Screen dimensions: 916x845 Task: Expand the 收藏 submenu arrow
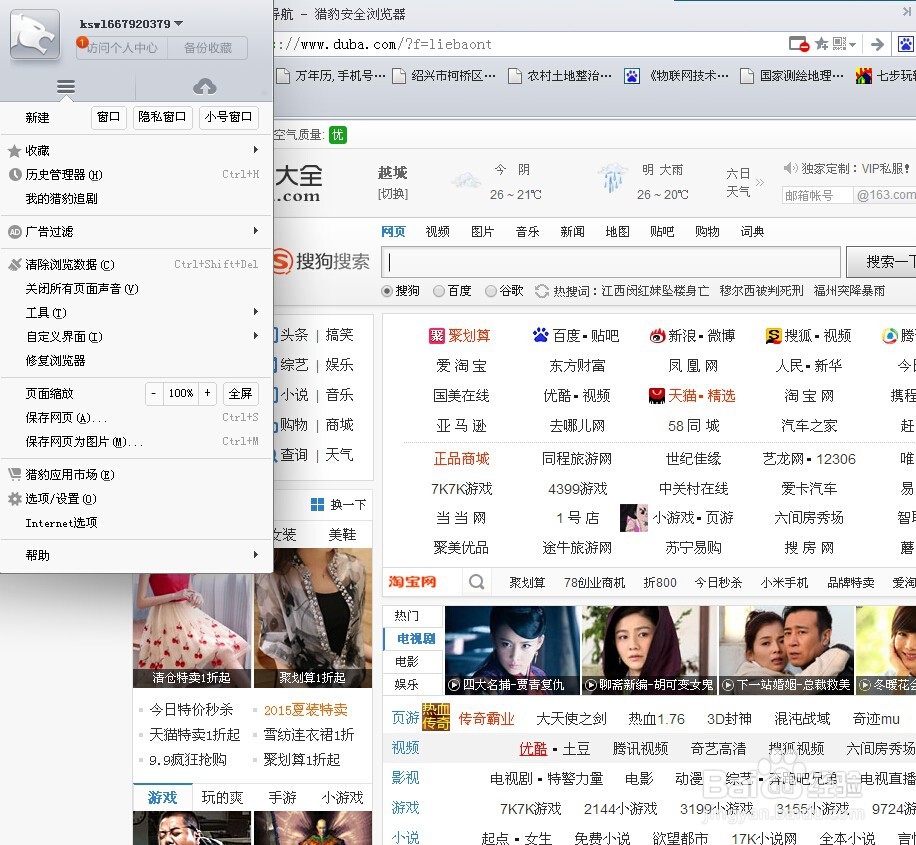(x=256, y=150)
